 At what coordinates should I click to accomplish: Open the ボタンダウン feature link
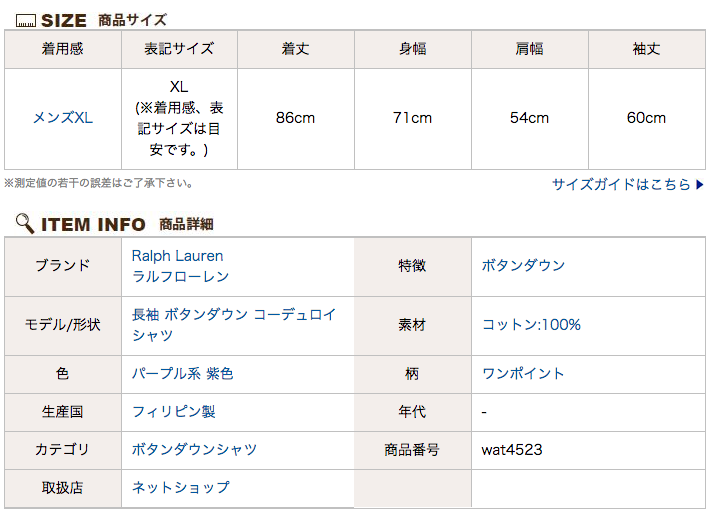(523, 266)
